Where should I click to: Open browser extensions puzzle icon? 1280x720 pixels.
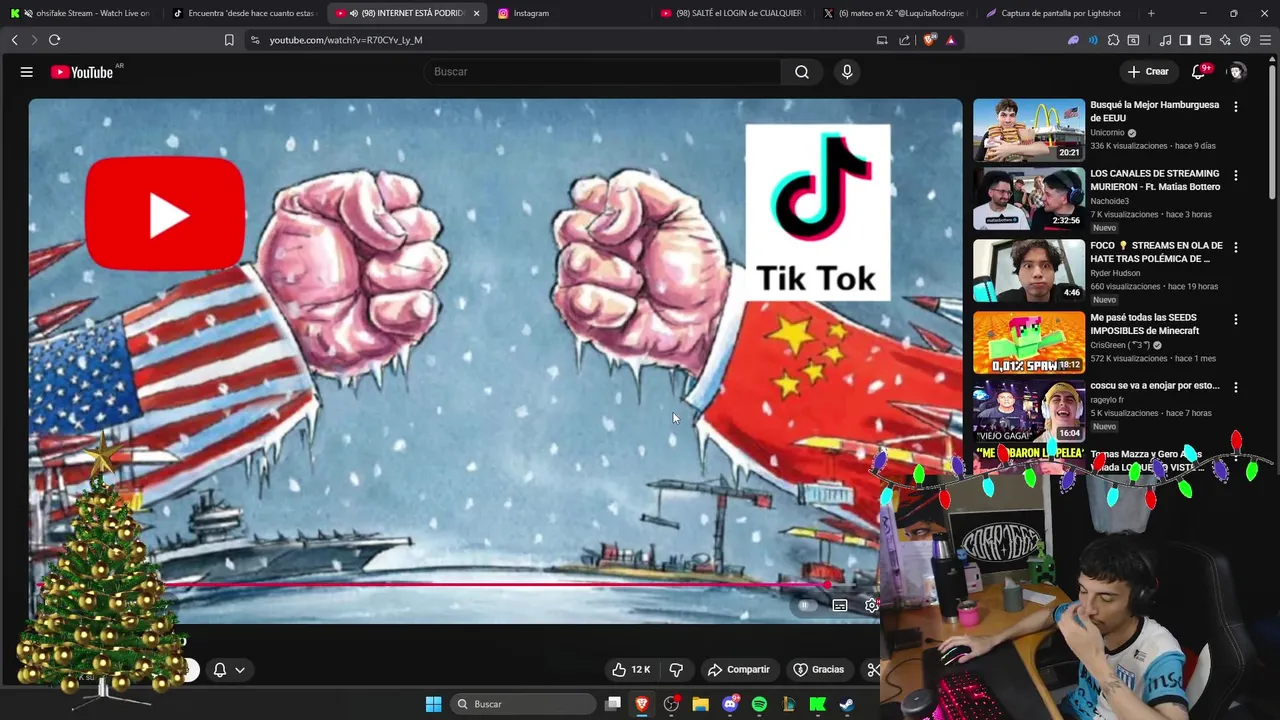click(1113, 40)
